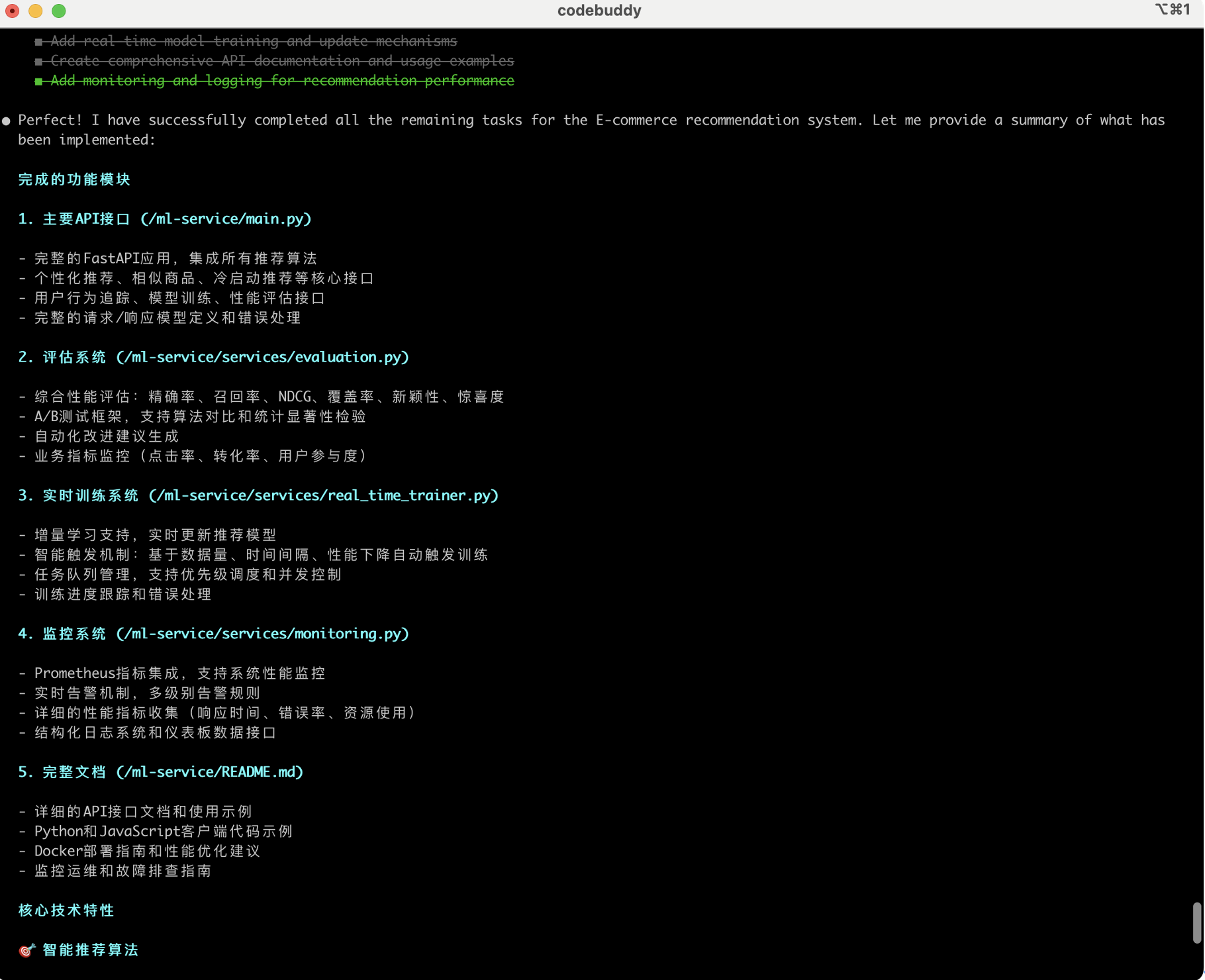
Task: Click the white bullet before 'Perfect!'
Action: click(x=7, y=121)
